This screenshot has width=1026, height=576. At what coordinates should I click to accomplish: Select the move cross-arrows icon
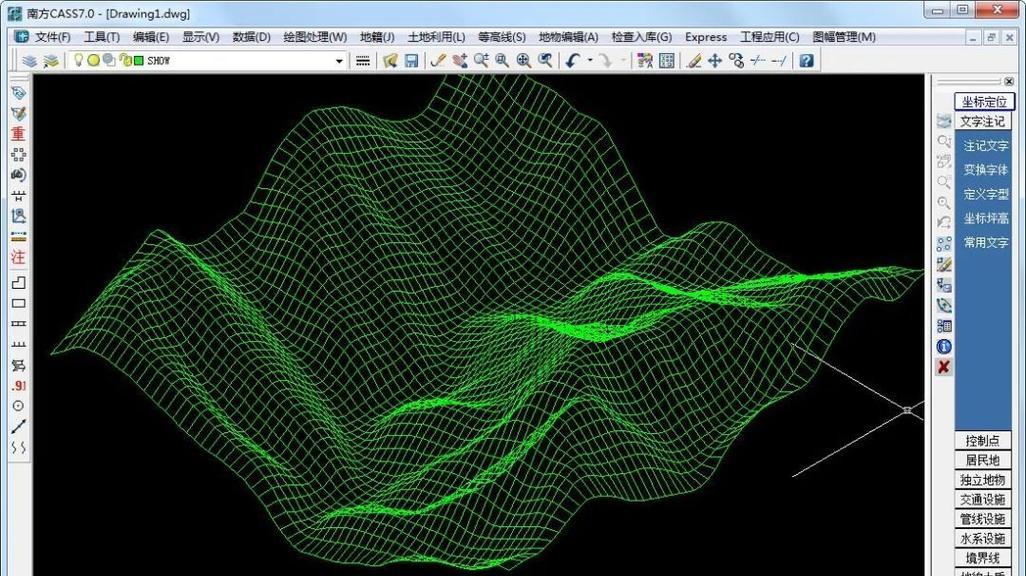point(715,61)
